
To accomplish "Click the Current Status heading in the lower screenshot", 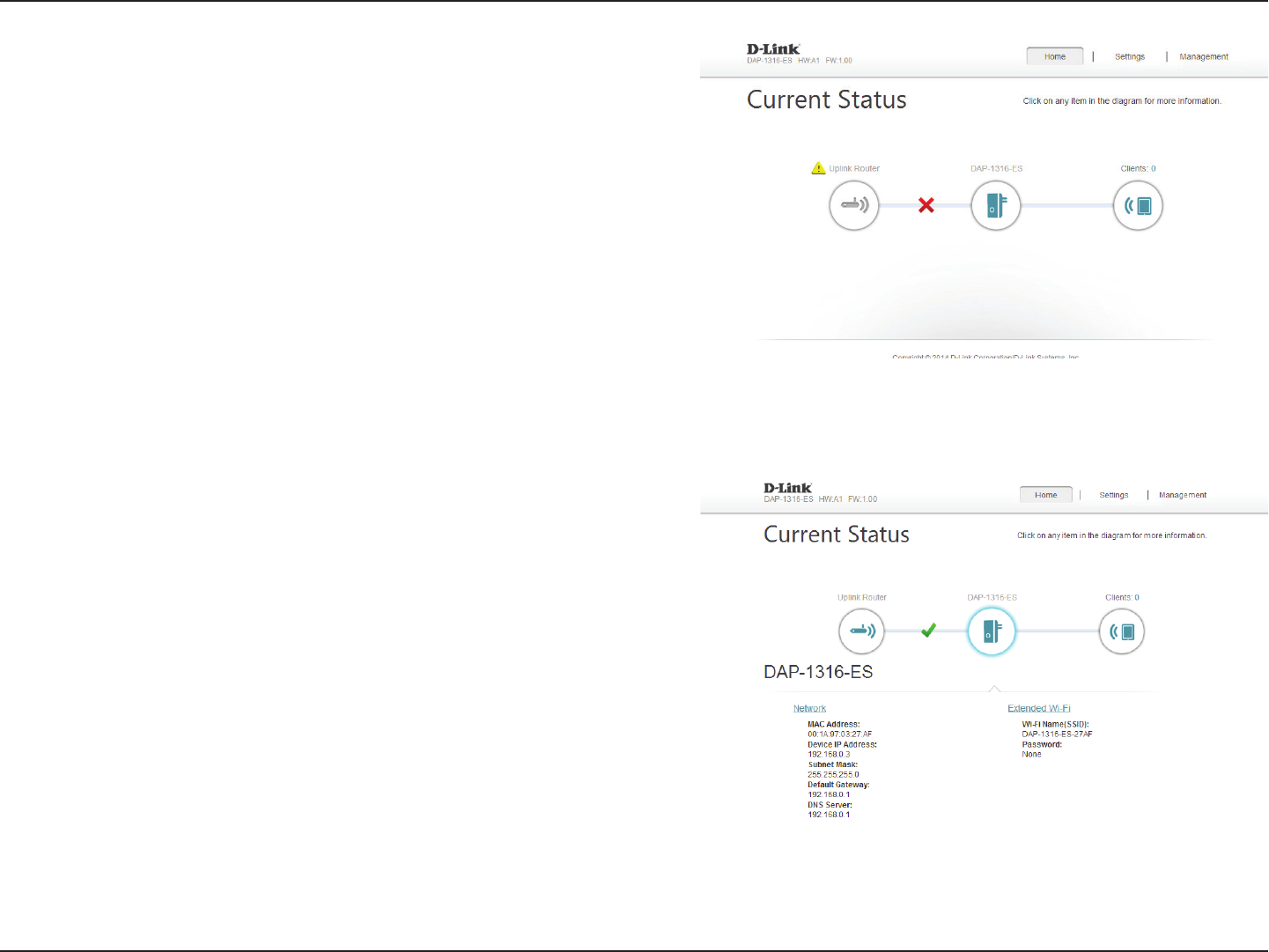I will point(837,535).
